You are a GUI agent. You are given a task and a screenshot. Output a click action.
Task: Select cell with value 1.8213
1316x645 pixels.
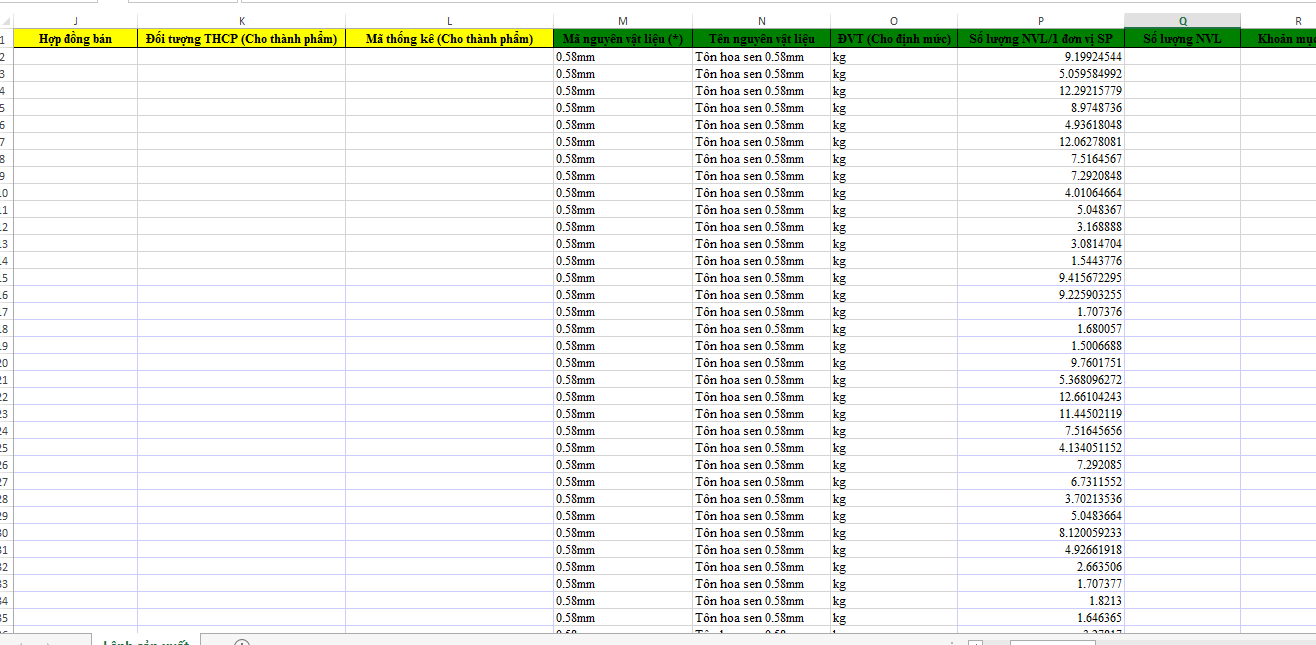(1041, 601)
